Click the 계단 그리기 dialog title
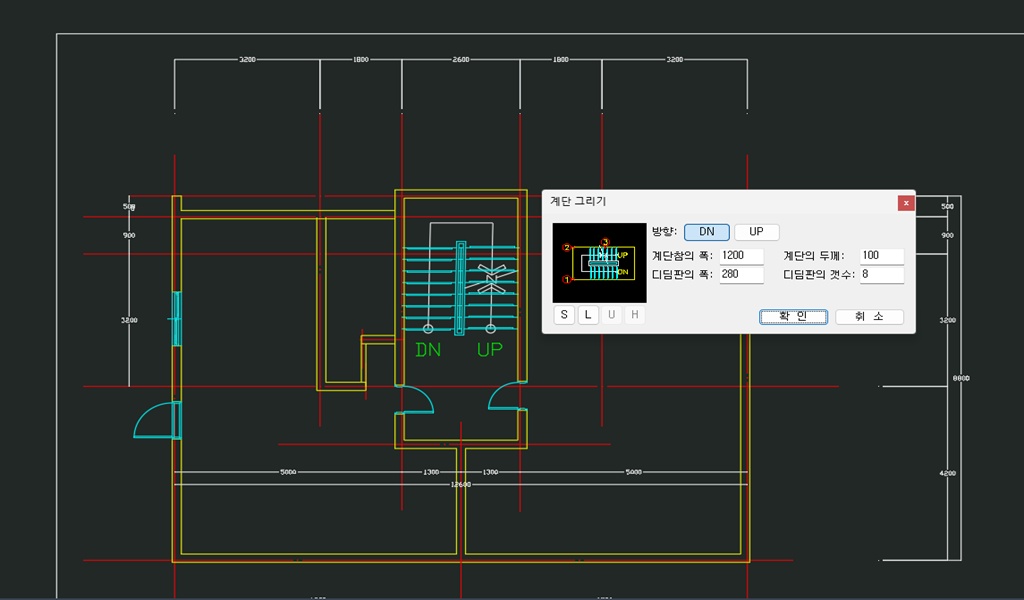Viewport: 1024px width, 600px height. (578, 201)
